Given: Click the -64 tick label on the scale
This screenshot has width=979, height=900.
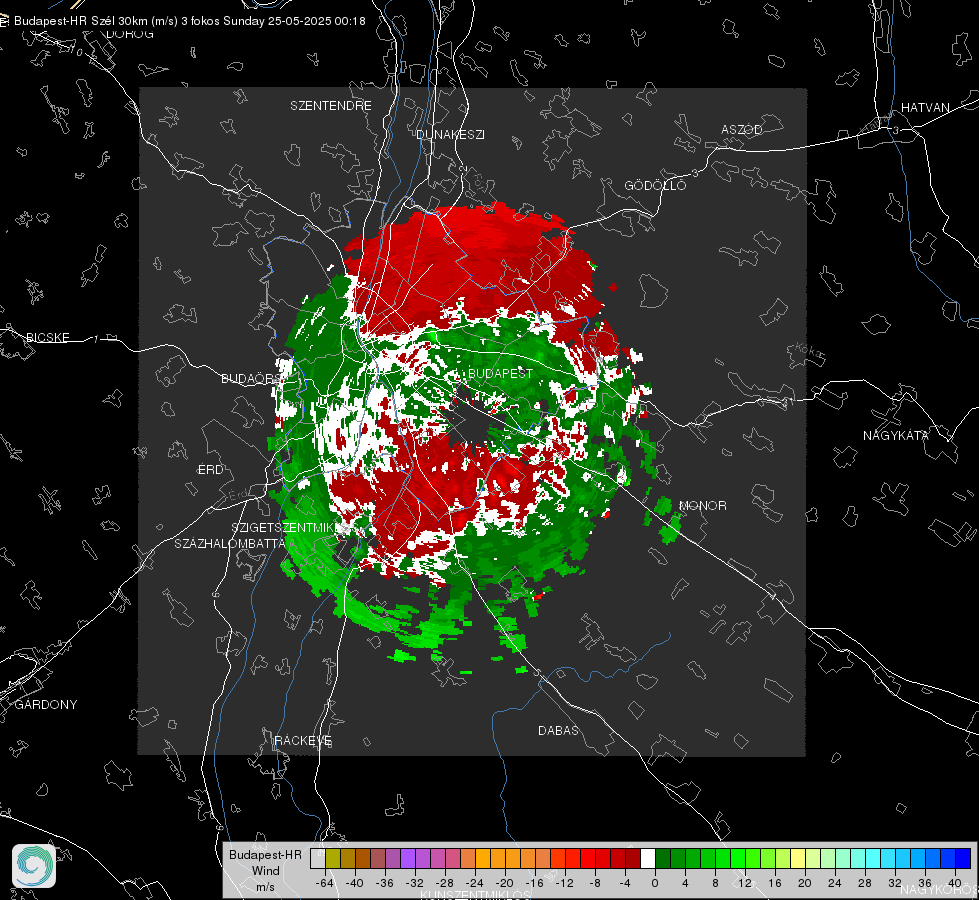Looking at the screenshot, I should pyautogui.click(x=325, y=883).
